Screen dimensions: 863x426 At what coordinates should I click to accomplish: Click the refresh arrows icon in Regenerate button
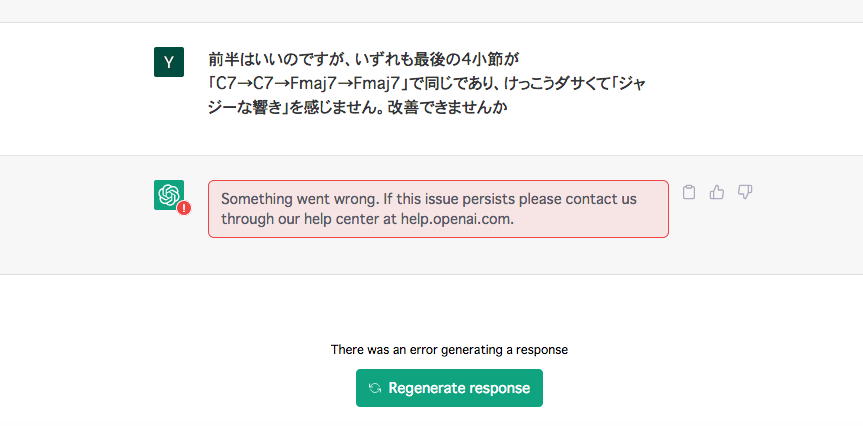click(375, 388)
